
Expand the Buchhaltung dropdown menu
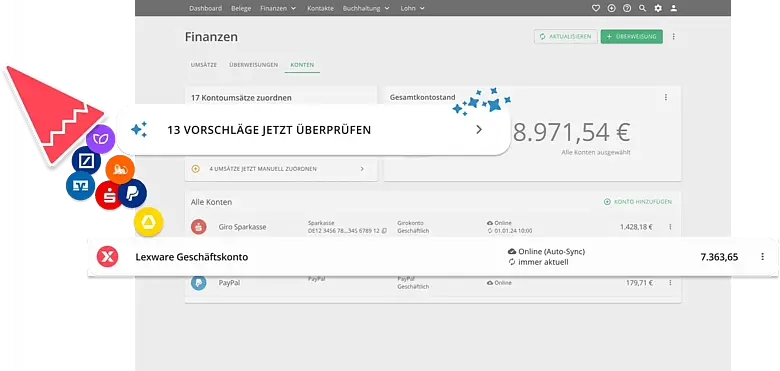pos(367,8)
